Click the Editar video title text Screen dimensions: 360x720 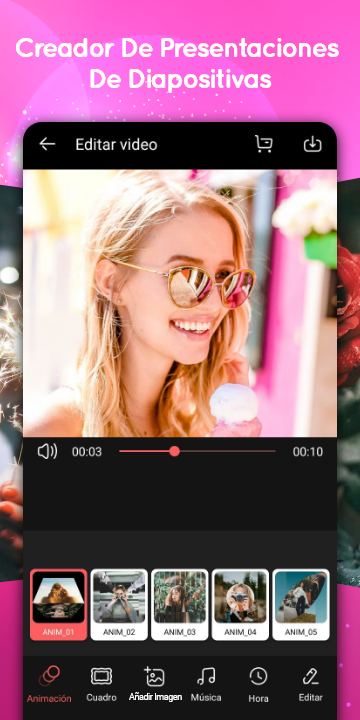(116, 145)
